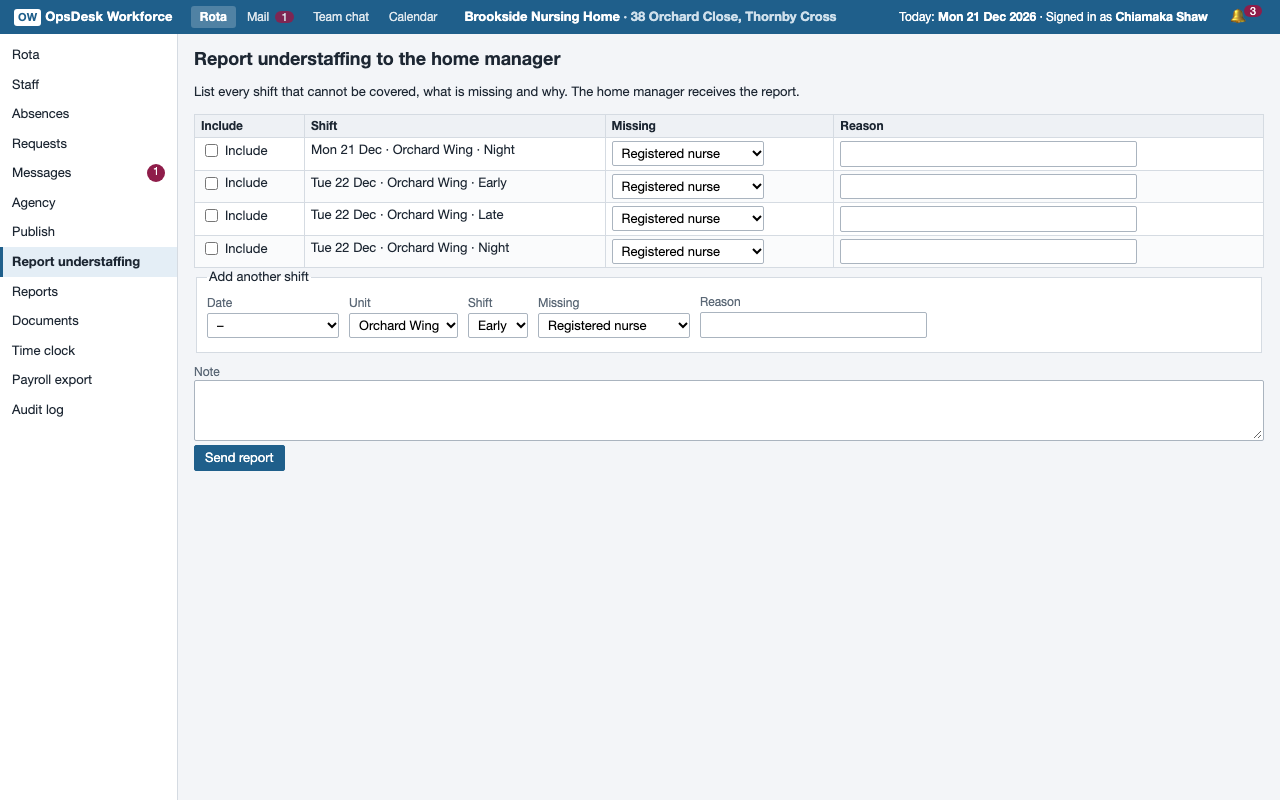Click the signed-in name Chiamaka Shaw

click(1161, 17)
